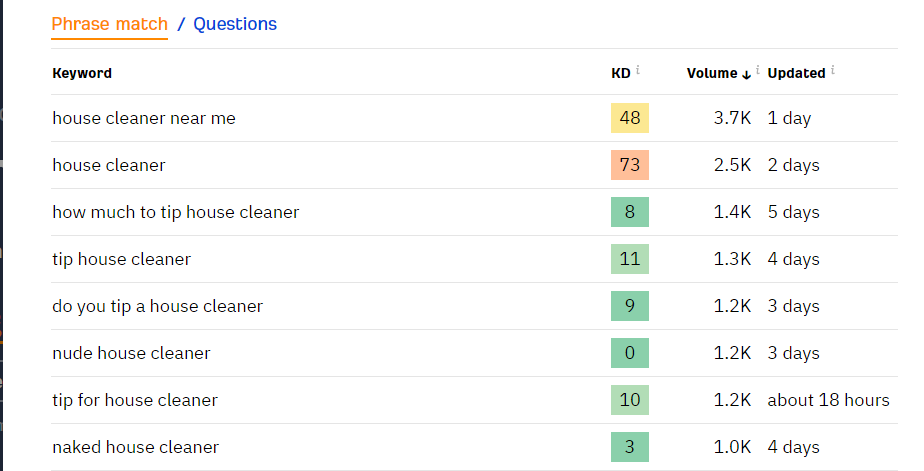Image resolution: width=924 pixels, height=471 pixels.
Task: Select "tip house cleaner" keyword with KD 11
Action: pyautogui.click(x=121, y=259)
